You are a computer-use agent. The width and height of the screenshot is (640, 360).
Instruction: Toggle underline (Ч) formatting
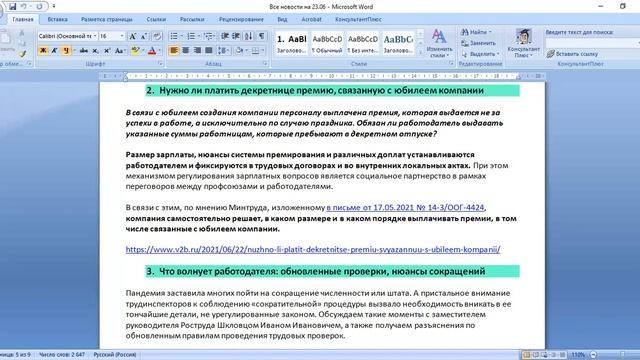click(66, 51)
